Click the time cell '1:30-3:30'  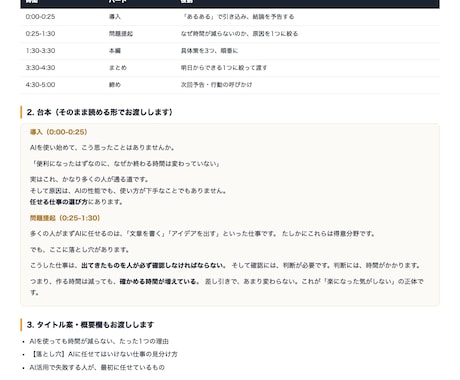tap(40, 51)
